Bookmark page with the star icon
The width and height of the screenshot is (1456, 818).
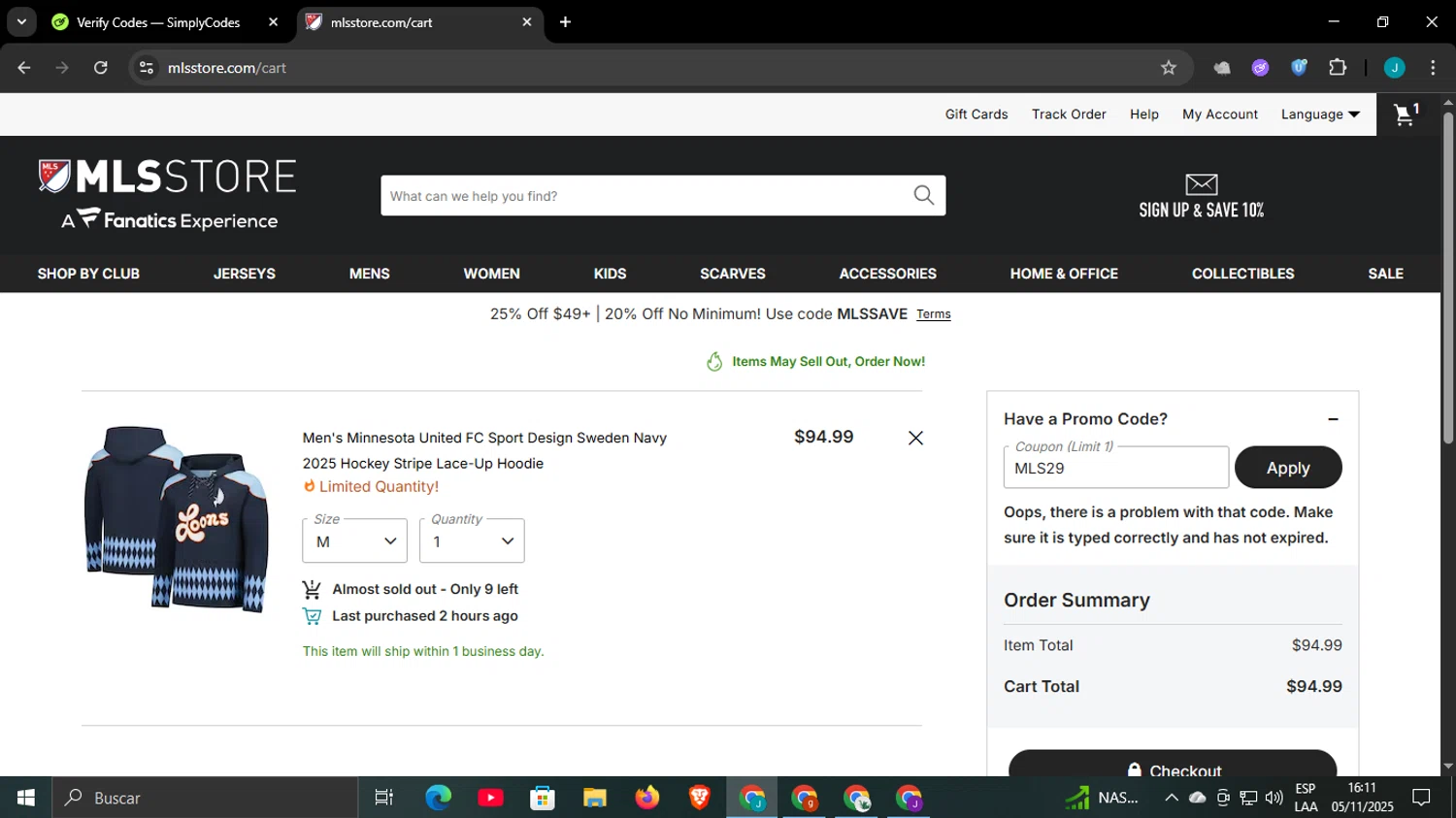(x=1169, y=68)
